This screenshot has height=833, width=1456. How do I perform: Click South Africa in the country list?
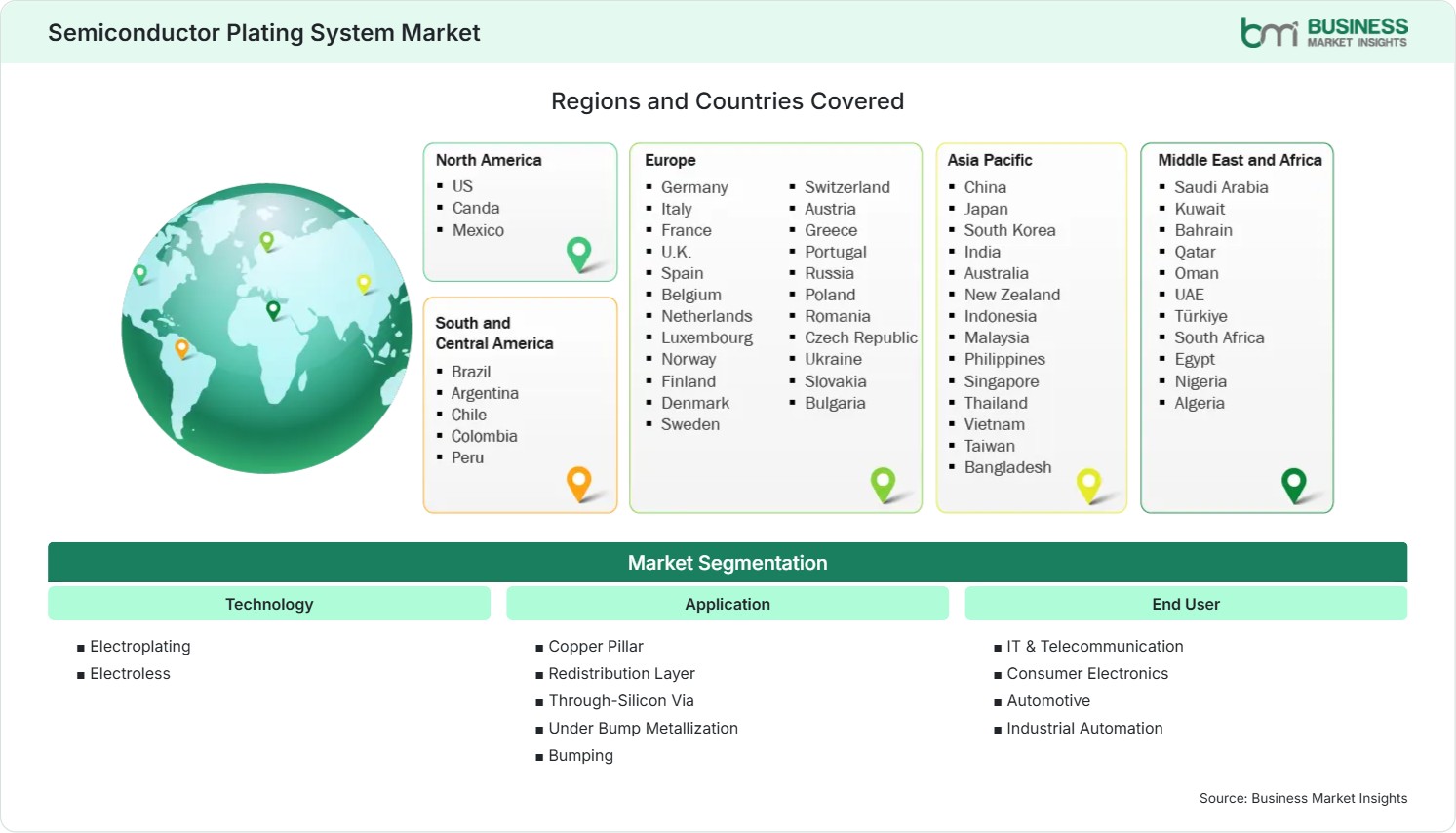pyautogui.click(x=1219, y=337)
